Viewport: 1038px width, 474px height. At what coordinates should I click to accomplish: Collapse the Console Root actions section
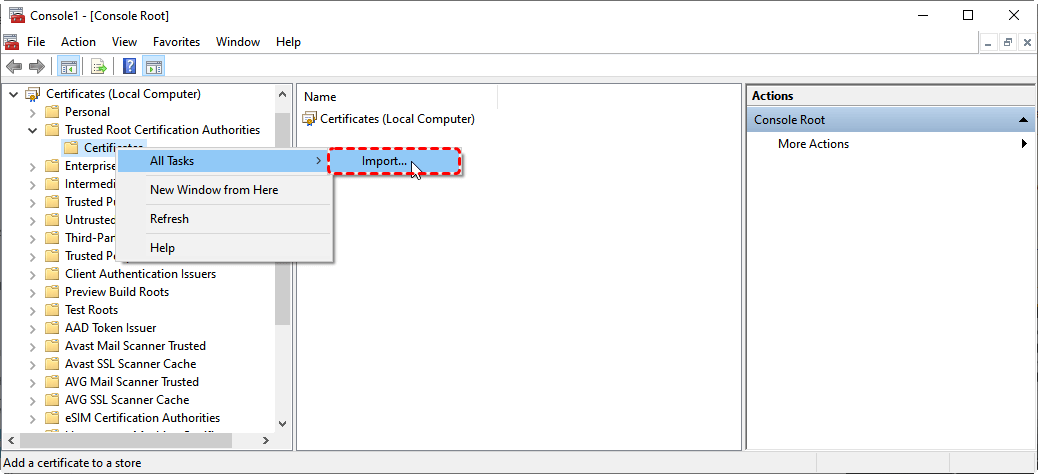(1023, 120)
